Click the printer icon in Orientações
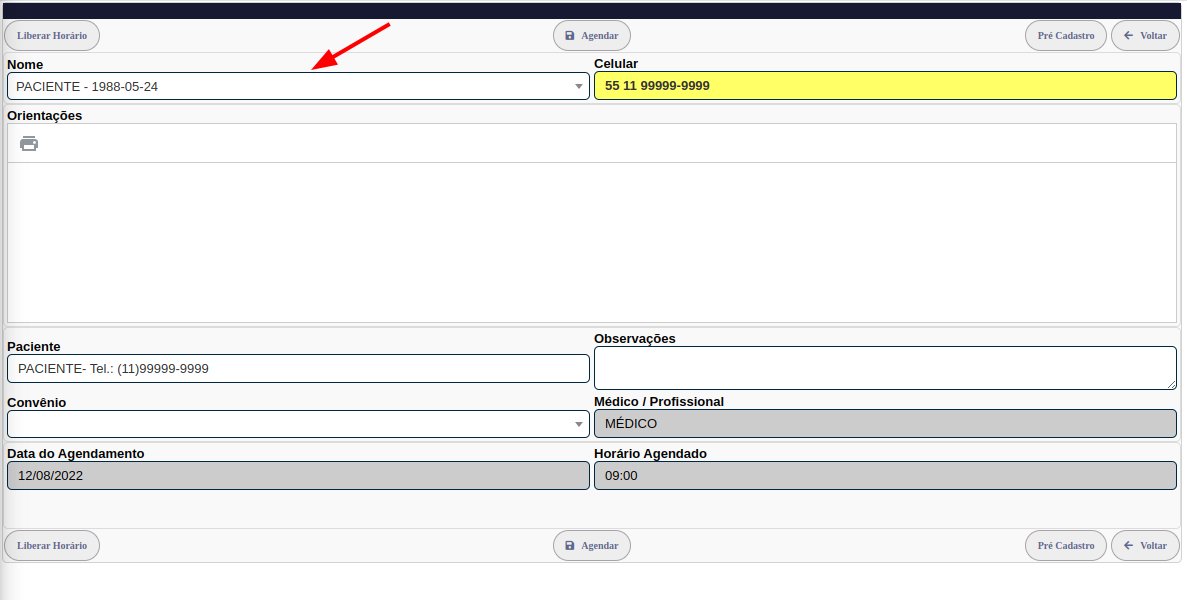The width and height of the screenshot is (1187, 600). (x=29, y=143)
